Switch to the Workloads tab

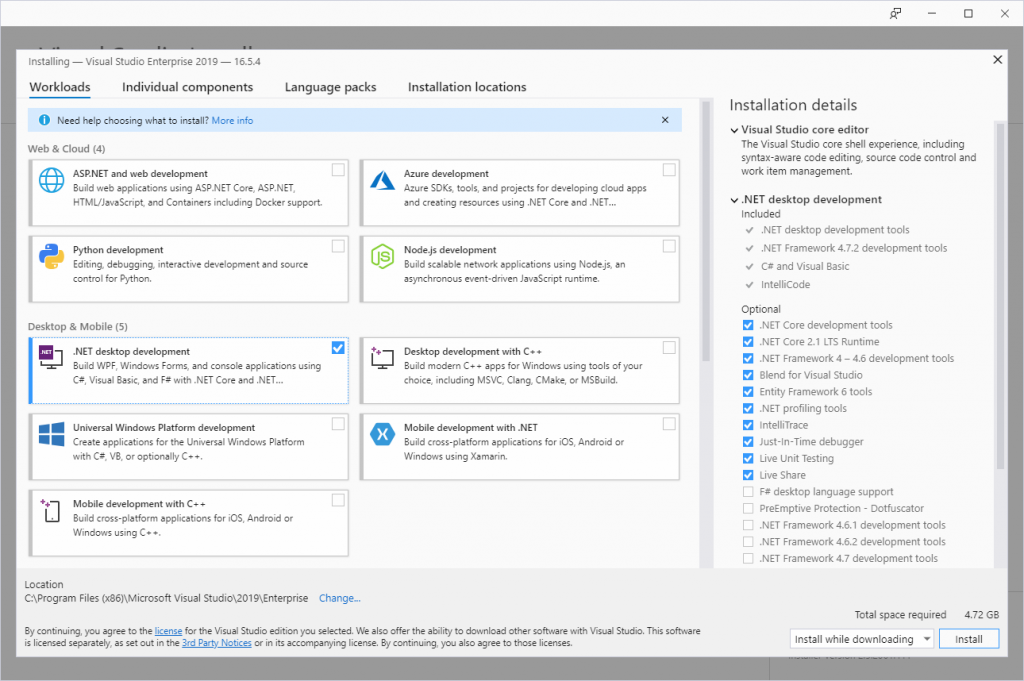60,87
